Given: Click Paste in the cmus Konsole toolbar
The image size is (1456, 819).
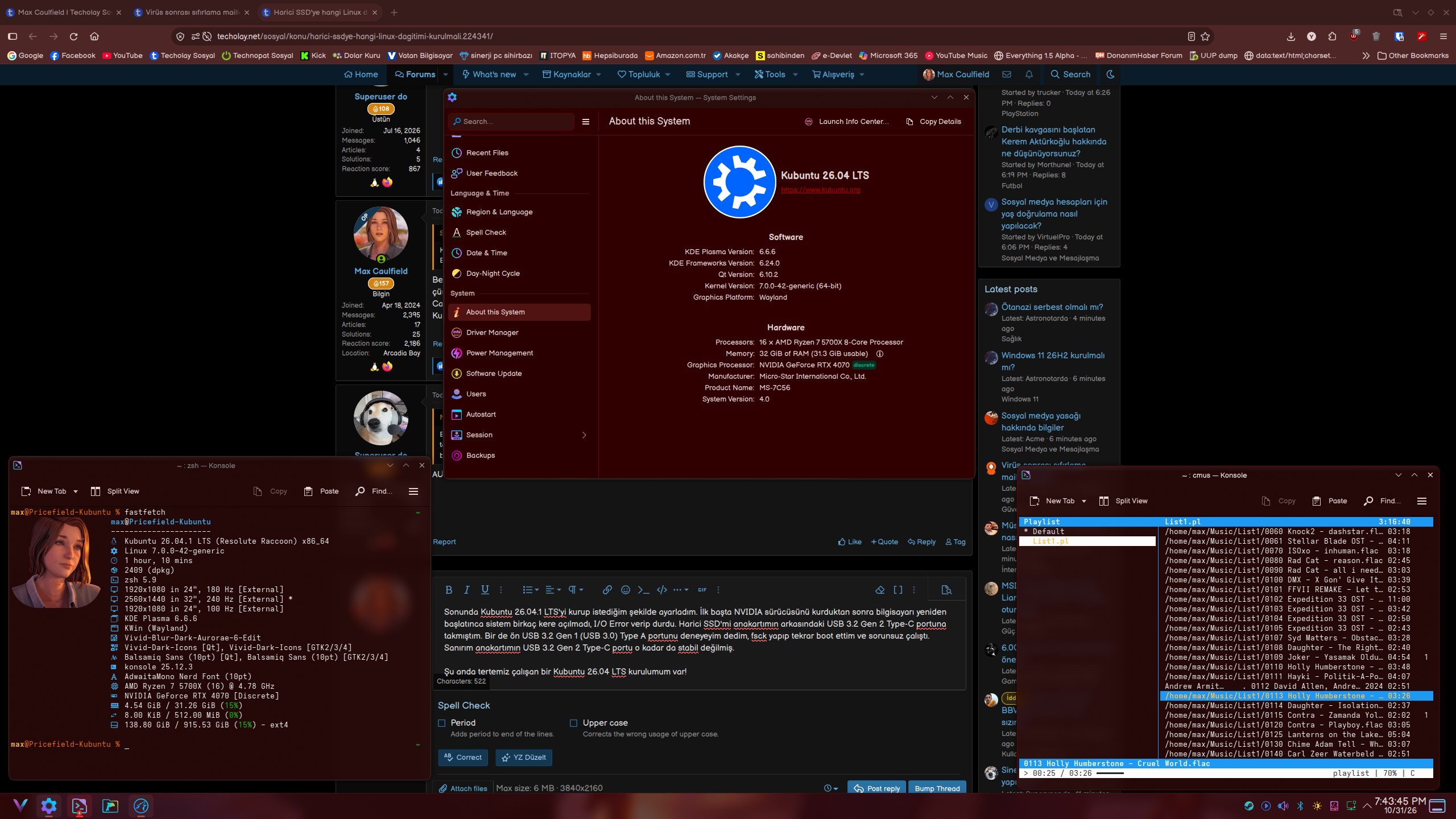Looking at the screenshot, I should click(1329, 501).
